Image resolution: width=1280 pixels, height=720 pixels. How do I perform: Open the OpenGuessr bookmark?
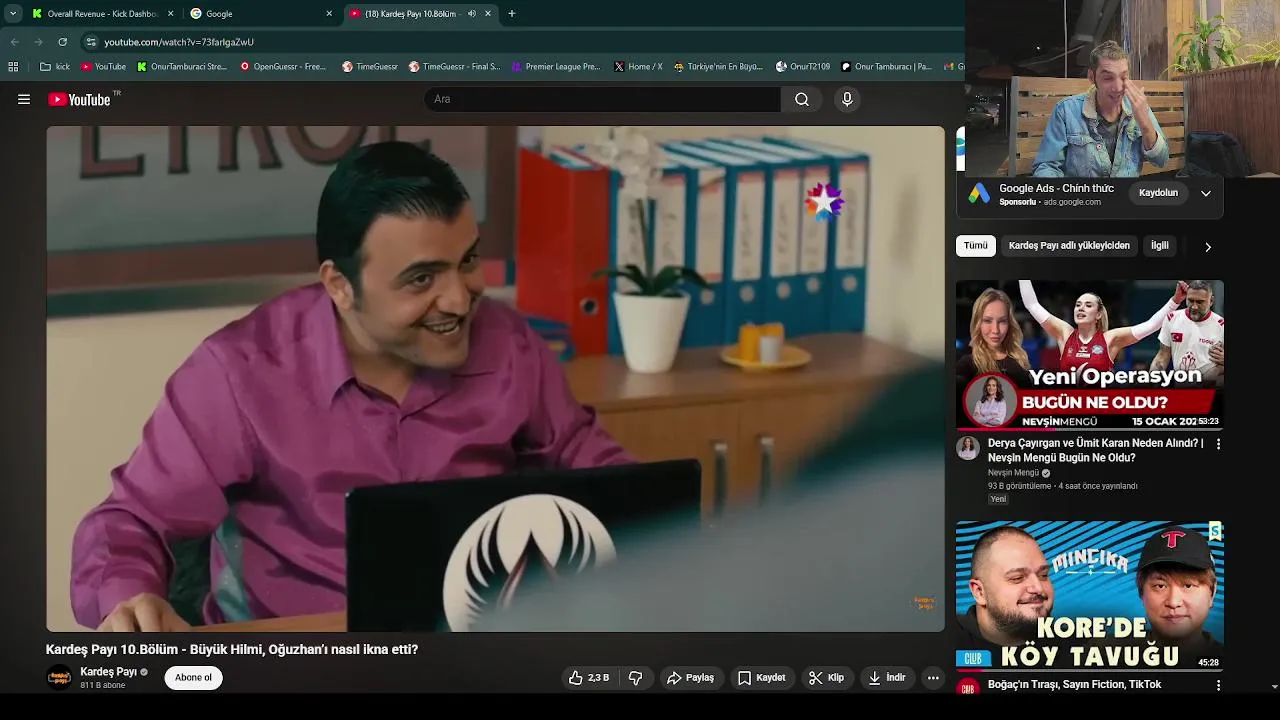point(283,67)
